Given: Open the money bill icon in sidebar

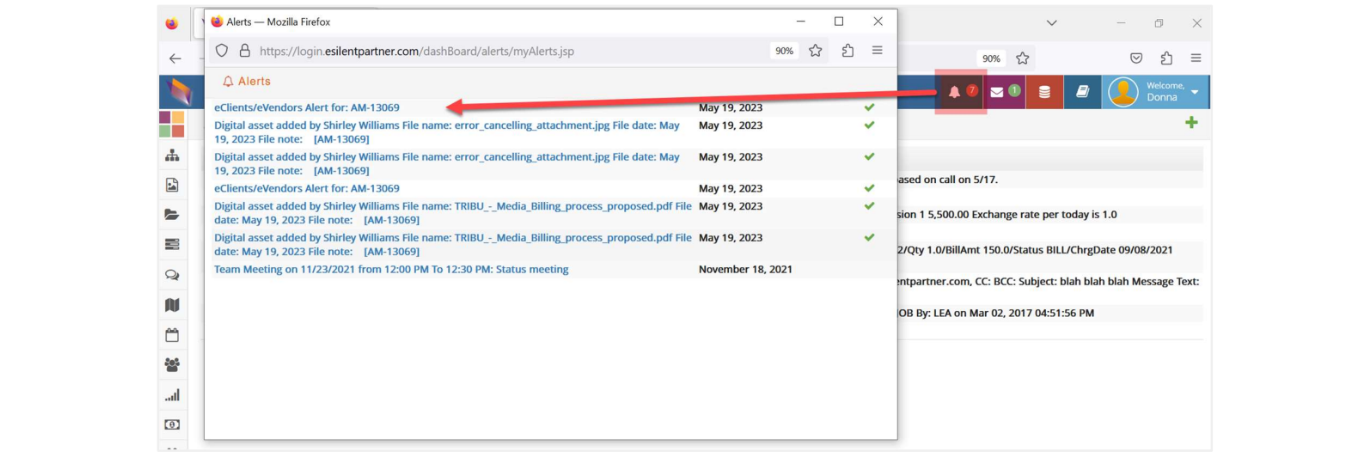Looking at the screenshot, I should 172,425.
